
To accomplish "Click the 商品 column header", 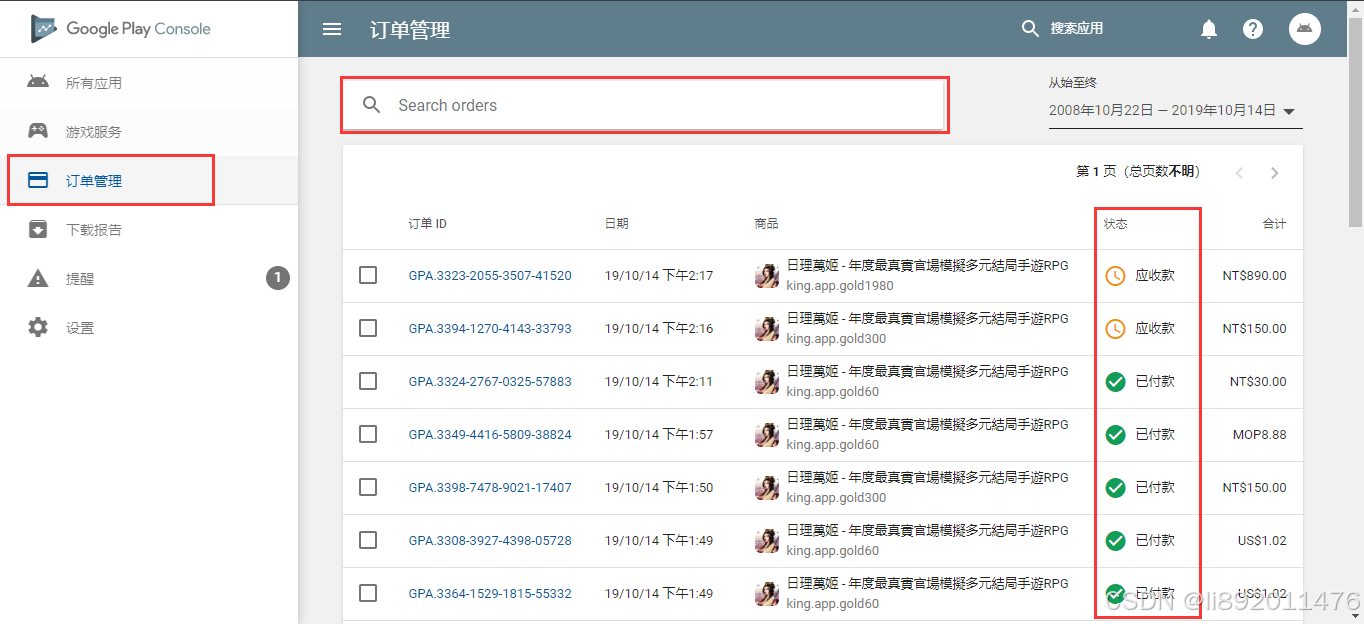I will 766,223.
